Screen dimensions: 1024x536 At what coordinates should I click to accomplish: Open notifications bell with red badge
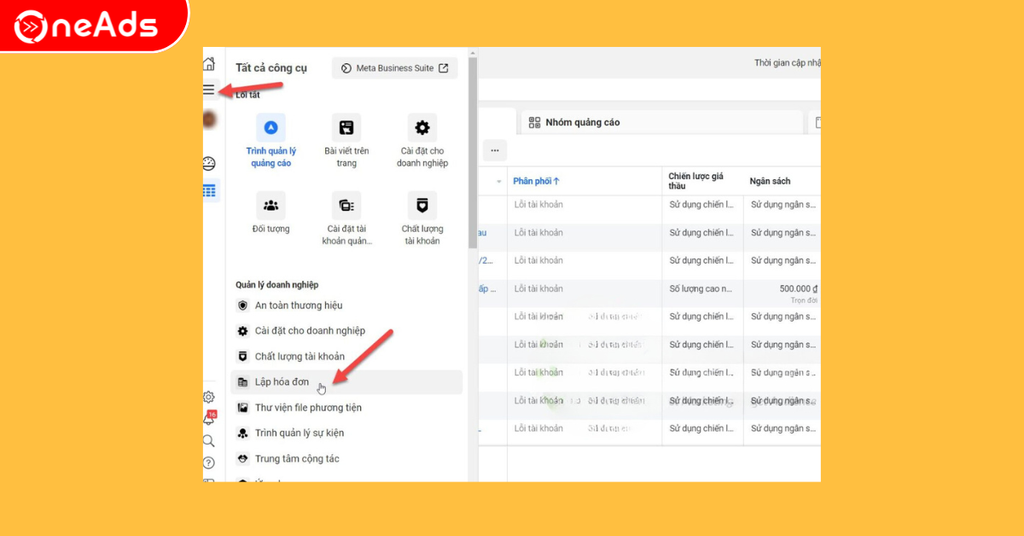tap(209, 419)
